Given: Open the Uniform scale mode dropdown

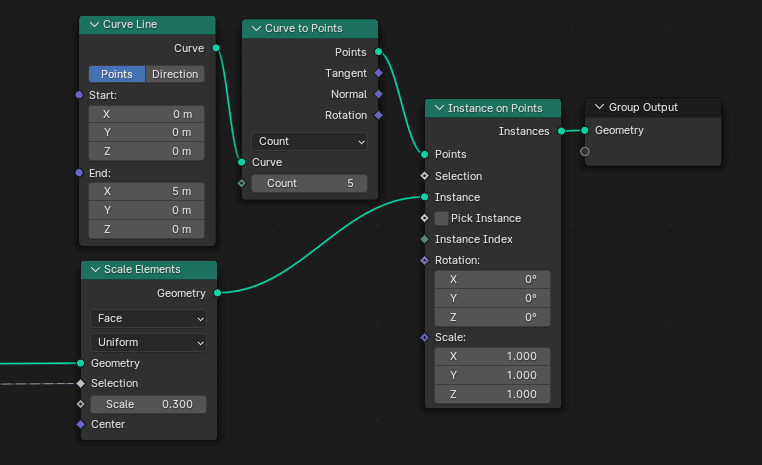Looking at the screenshot, I should [148, 342].
